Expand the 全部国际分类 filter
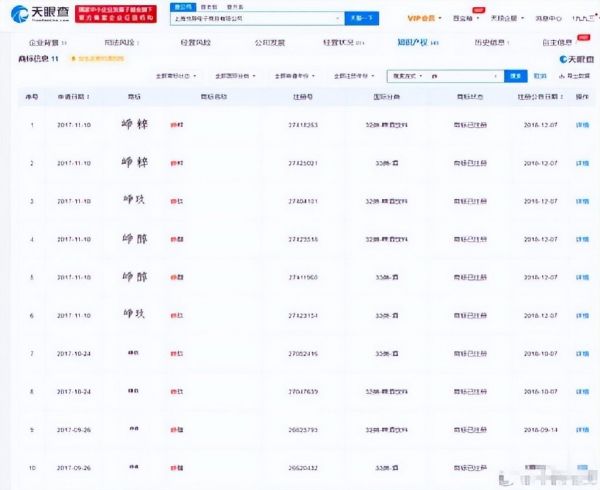The height and width of the screenshot is (490, 600). (x=235, y=76)
